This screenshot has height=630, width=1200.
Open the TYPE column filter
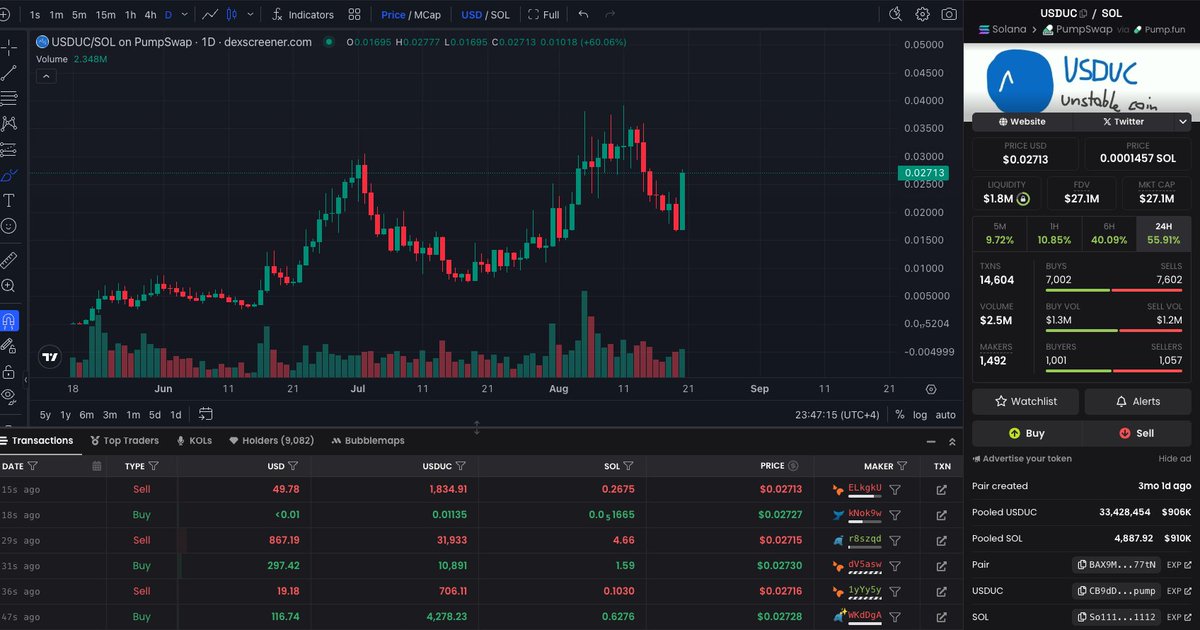click(154, 466)
